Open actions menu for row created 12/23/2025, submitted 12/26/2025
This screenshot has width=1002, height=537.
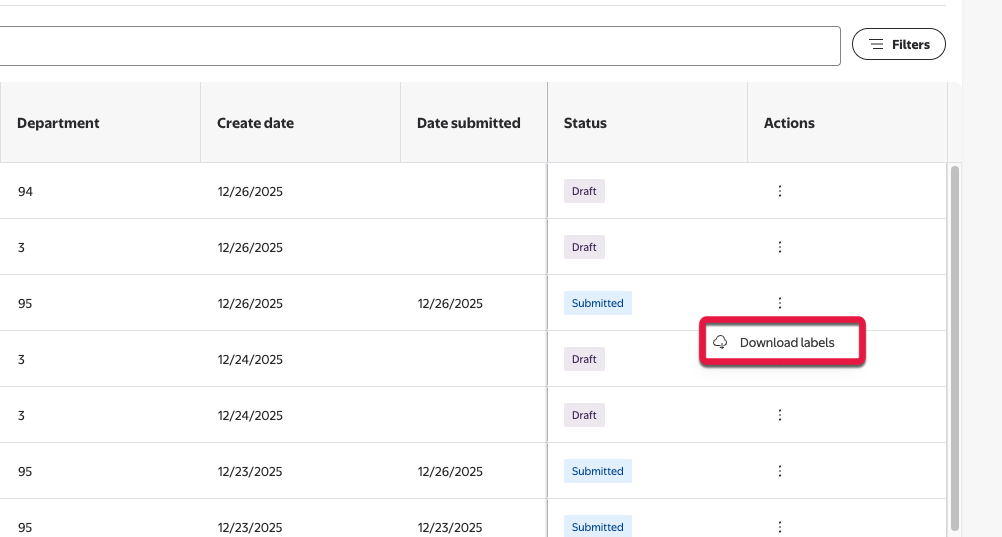point(780,471)
